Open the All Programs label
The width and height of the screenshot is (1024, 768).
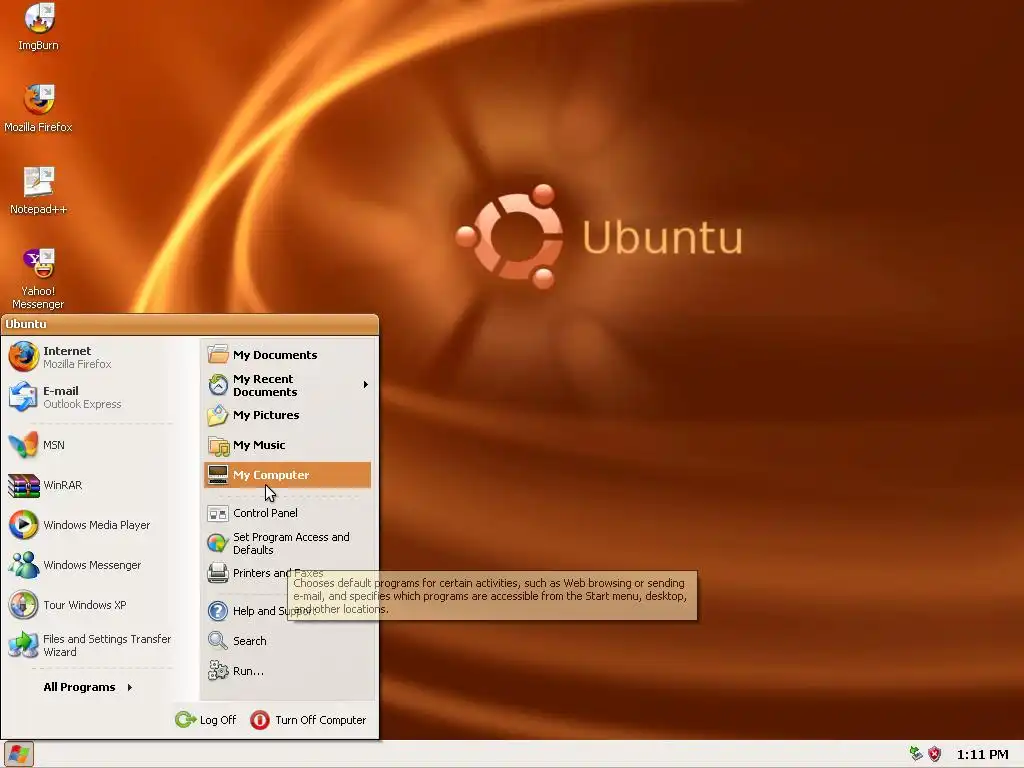point(79,687)
